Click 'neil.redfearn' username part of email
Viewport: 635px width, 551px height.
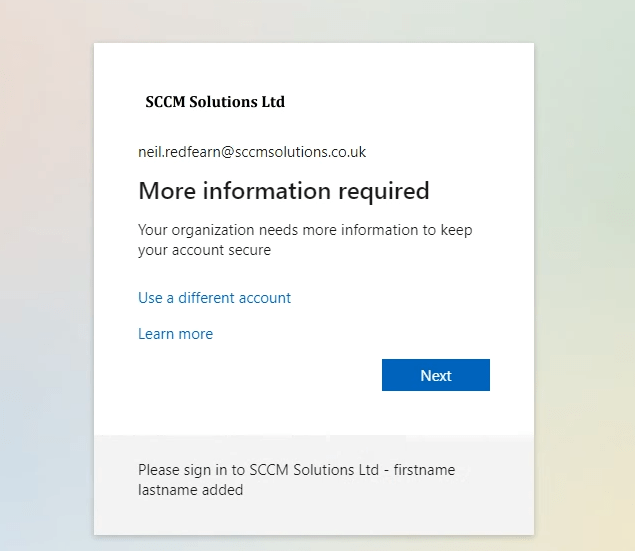(x=179, y=153)
